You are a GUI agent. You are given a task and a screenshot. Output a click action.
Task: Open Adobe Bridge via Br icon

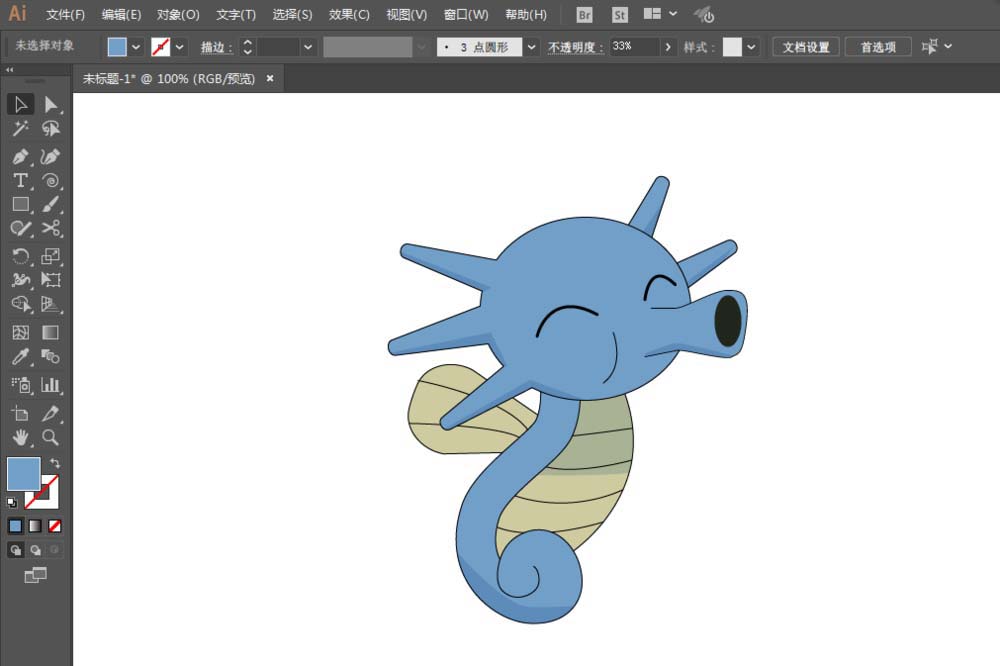[584, 15]
